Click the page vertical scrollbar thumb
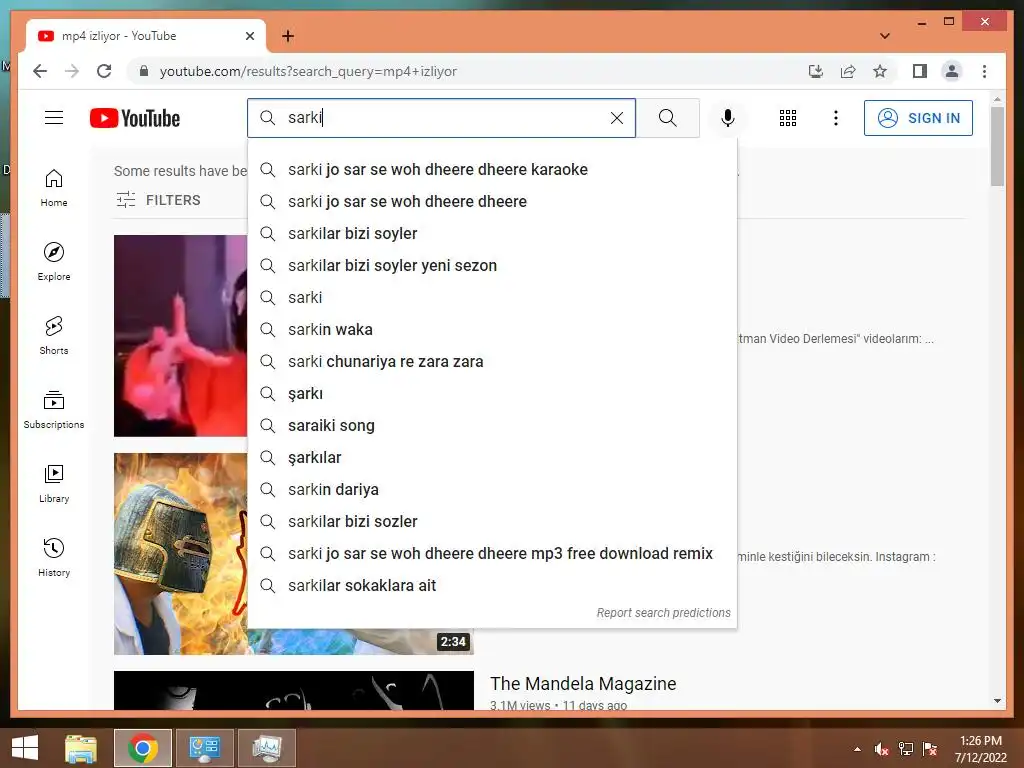This screenshot has width=1024, height=768. pos(997,146)
